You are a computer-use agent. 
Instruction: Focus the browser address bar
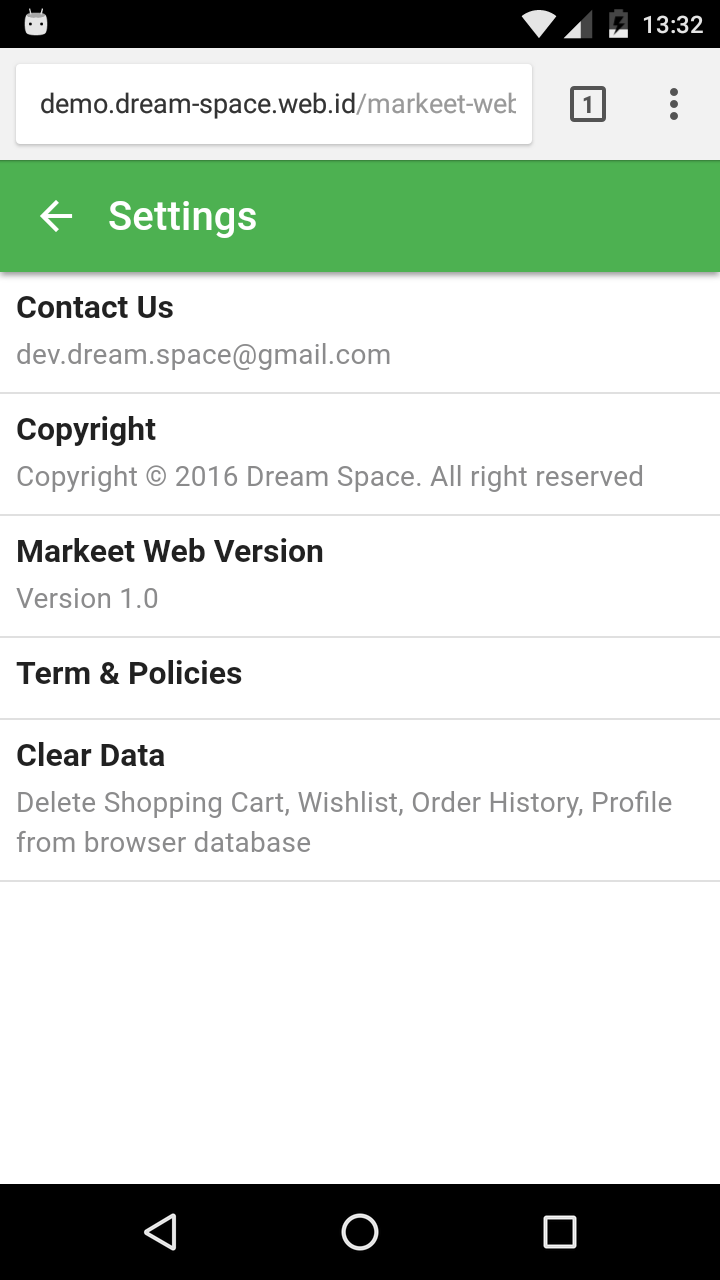click(274, 104)
